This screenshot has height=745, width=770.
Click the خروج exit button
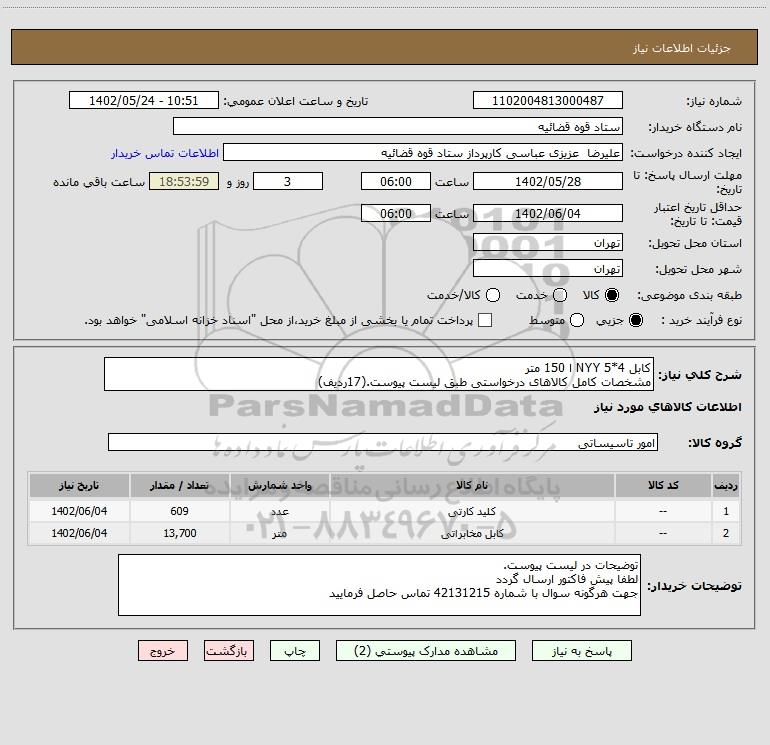coord(163,651)
